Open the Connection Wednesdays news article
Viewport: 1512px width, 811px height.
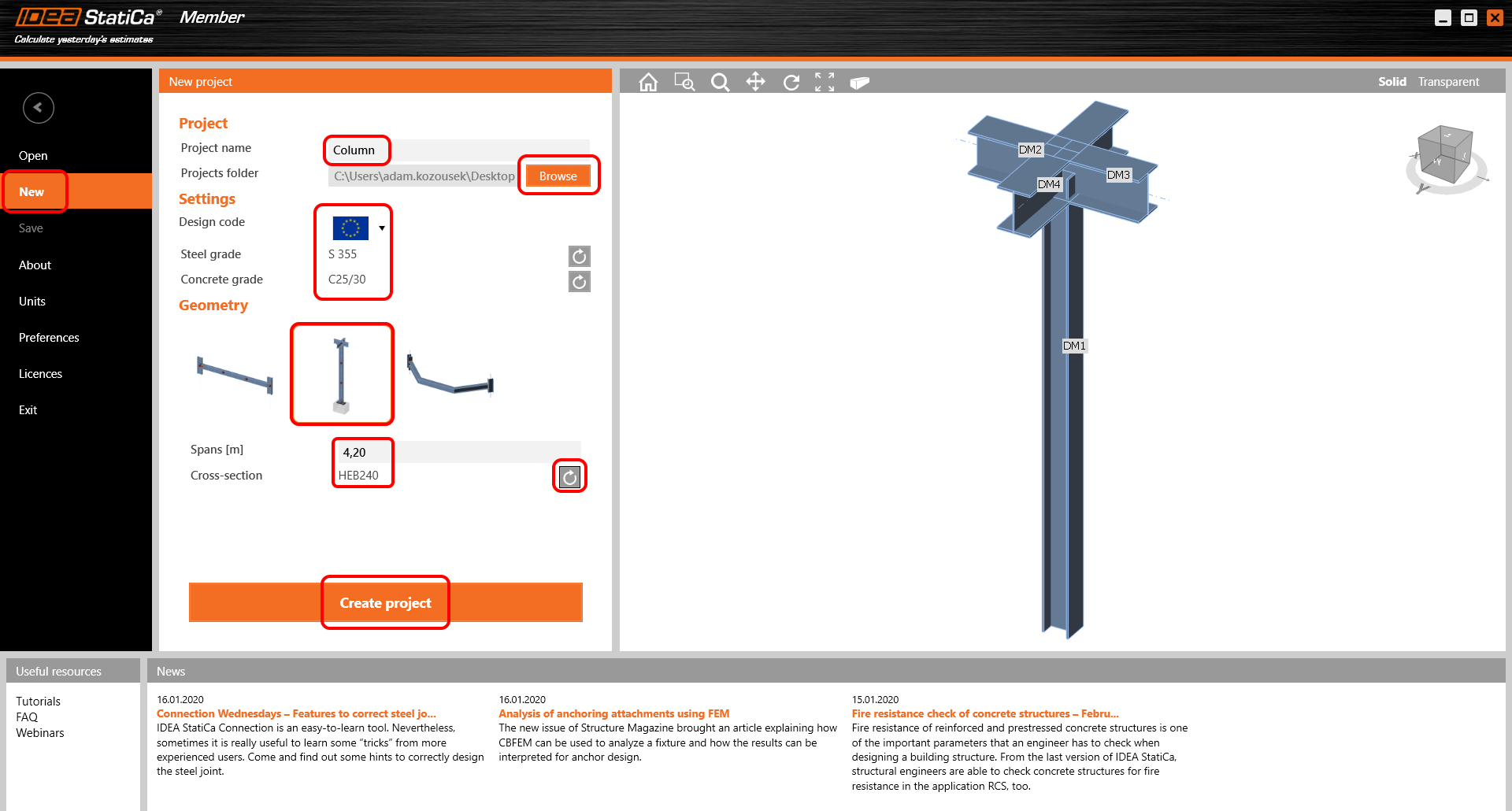(x=296, y=713)
